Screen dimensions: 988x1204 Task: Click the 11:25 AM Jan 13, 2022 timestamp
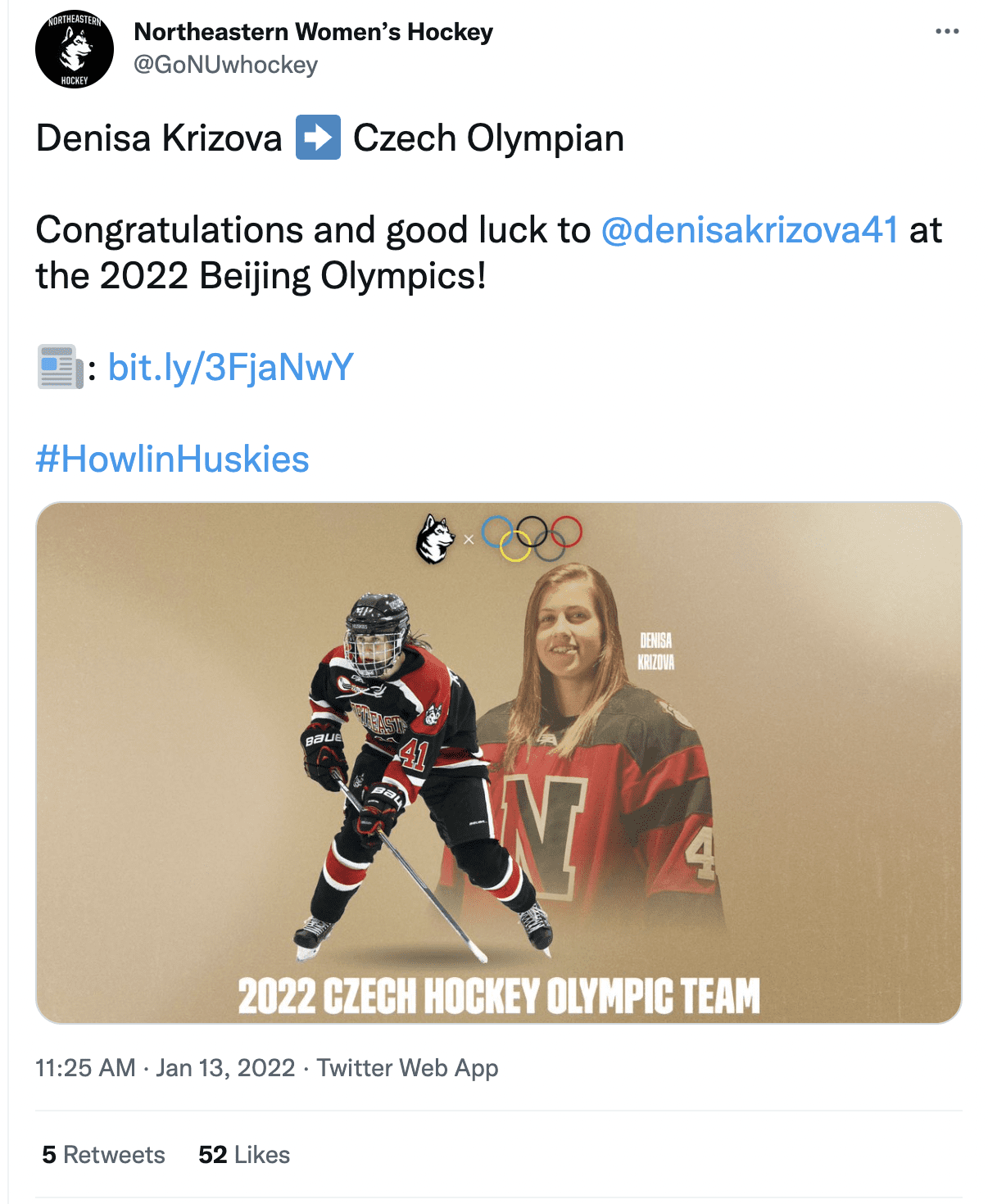165,1068
